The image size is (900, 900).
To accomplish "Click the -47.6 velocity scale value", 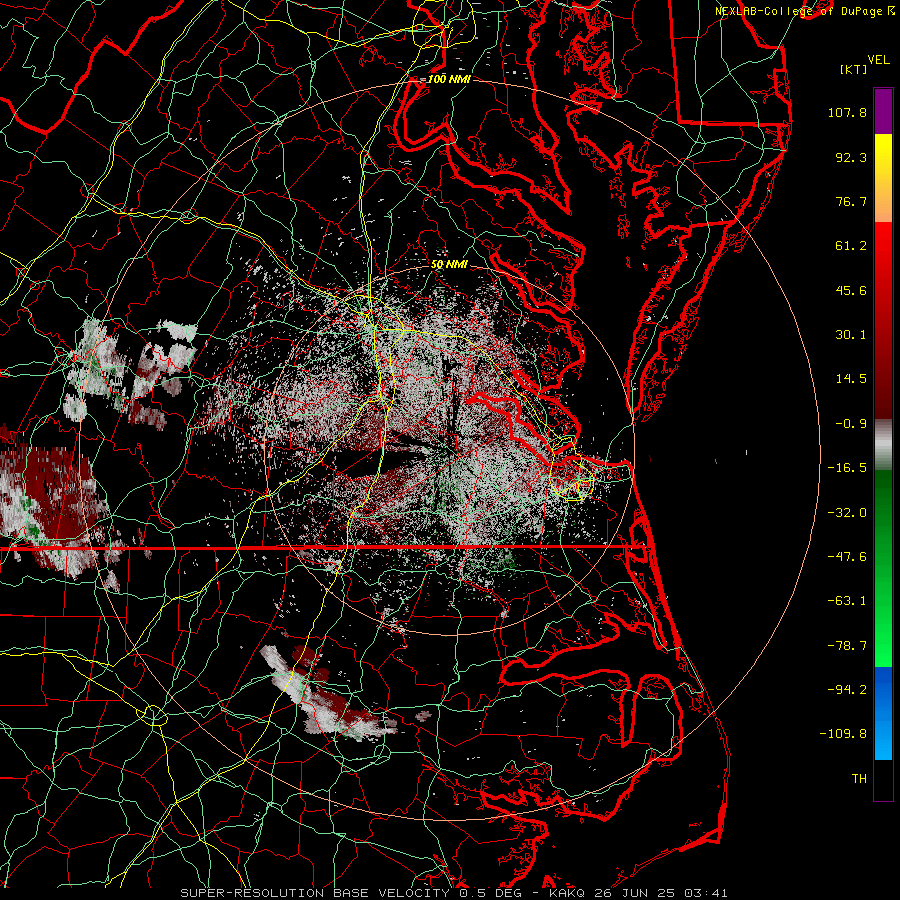I will 847,557.
